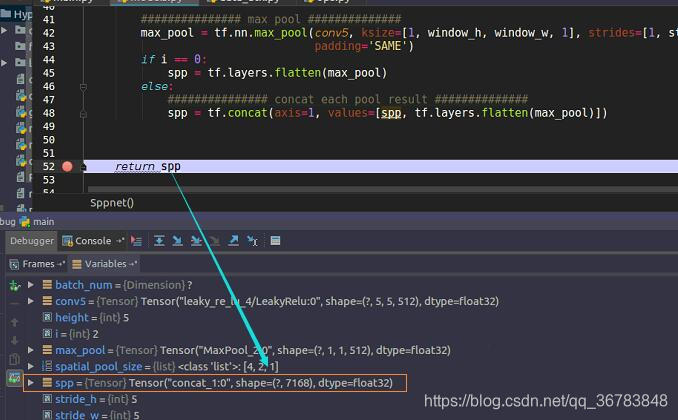Click the height int type icon
Screen dimensions: 678x420
(47, 317)
